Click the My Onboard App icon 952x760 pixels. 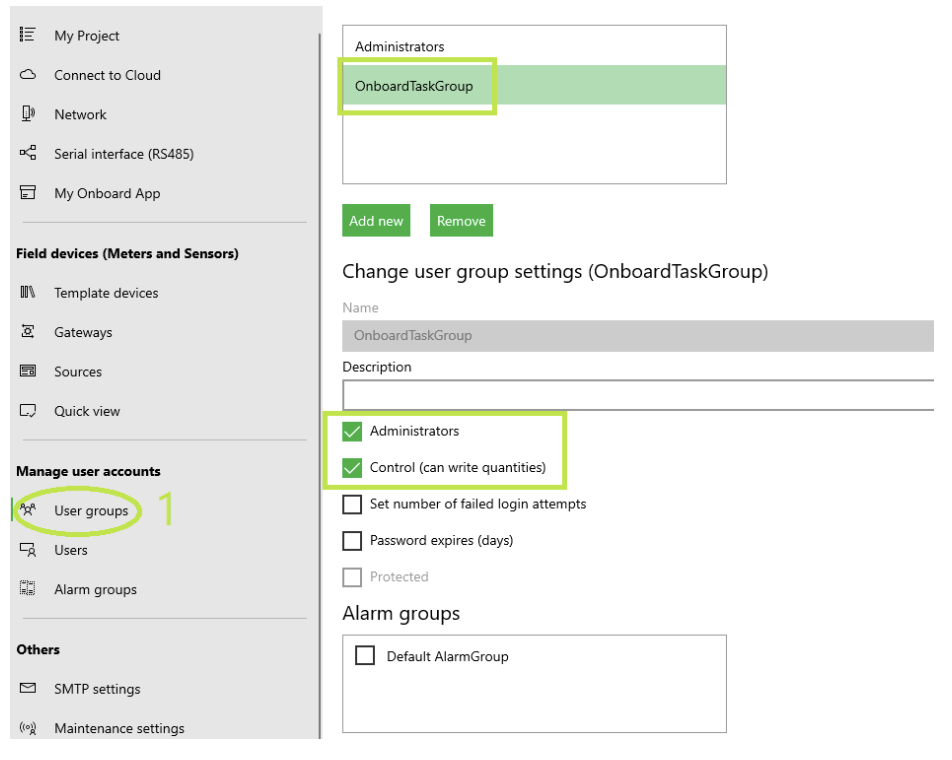point(27,192)
